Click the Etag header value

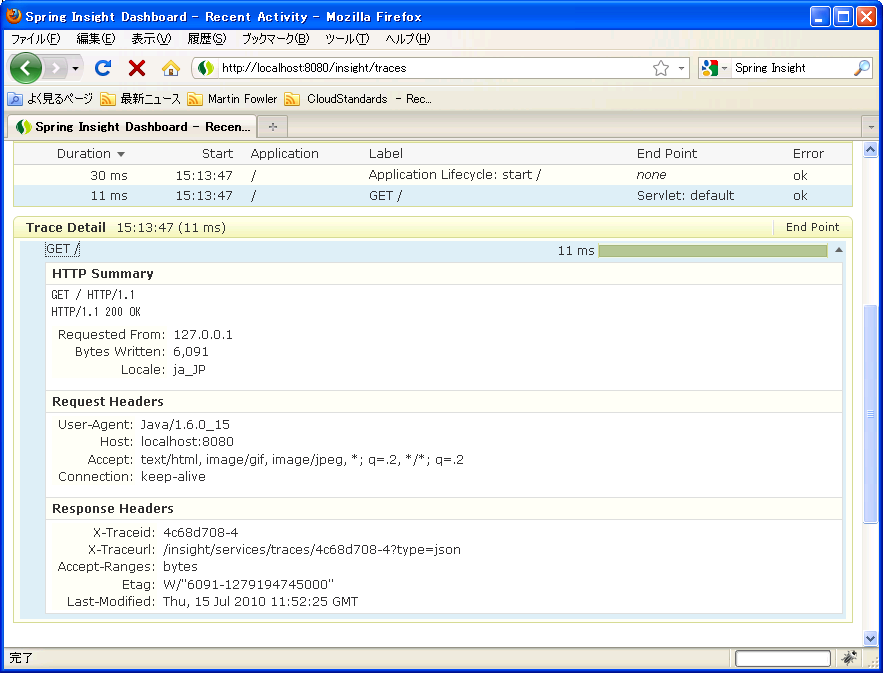[248, 585]
